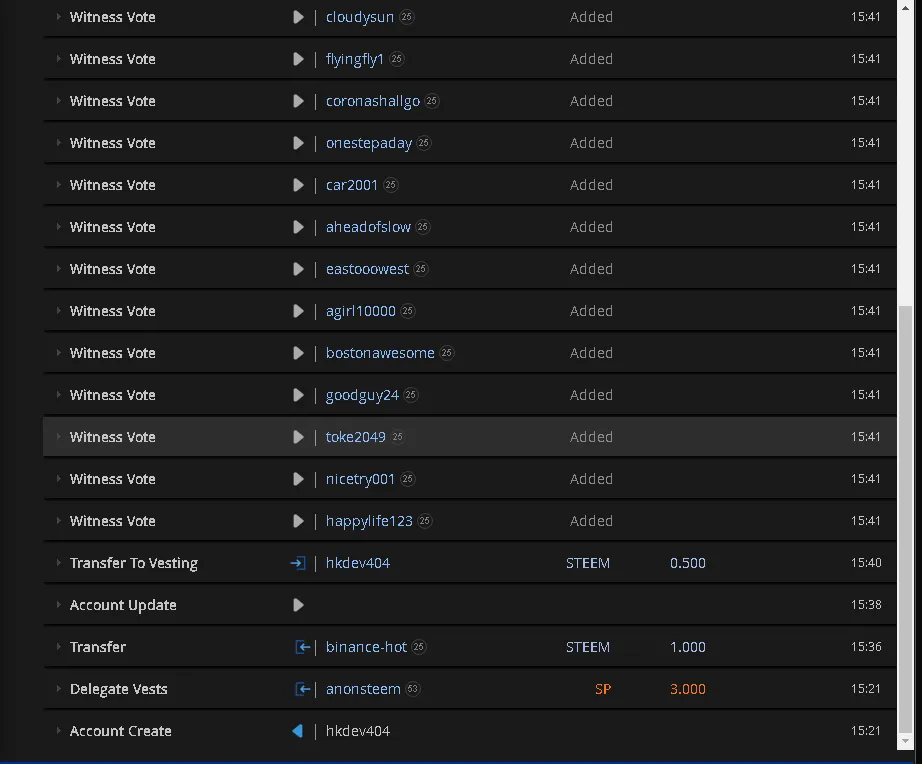Click the play icon in the coronashallgo row

(x=298, y=101)
